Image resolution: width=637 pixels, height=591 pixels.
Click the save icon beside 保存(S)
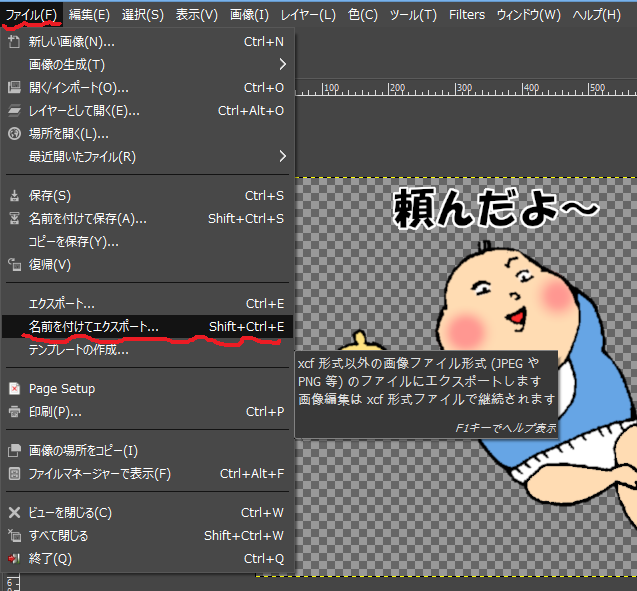[14, 196]
